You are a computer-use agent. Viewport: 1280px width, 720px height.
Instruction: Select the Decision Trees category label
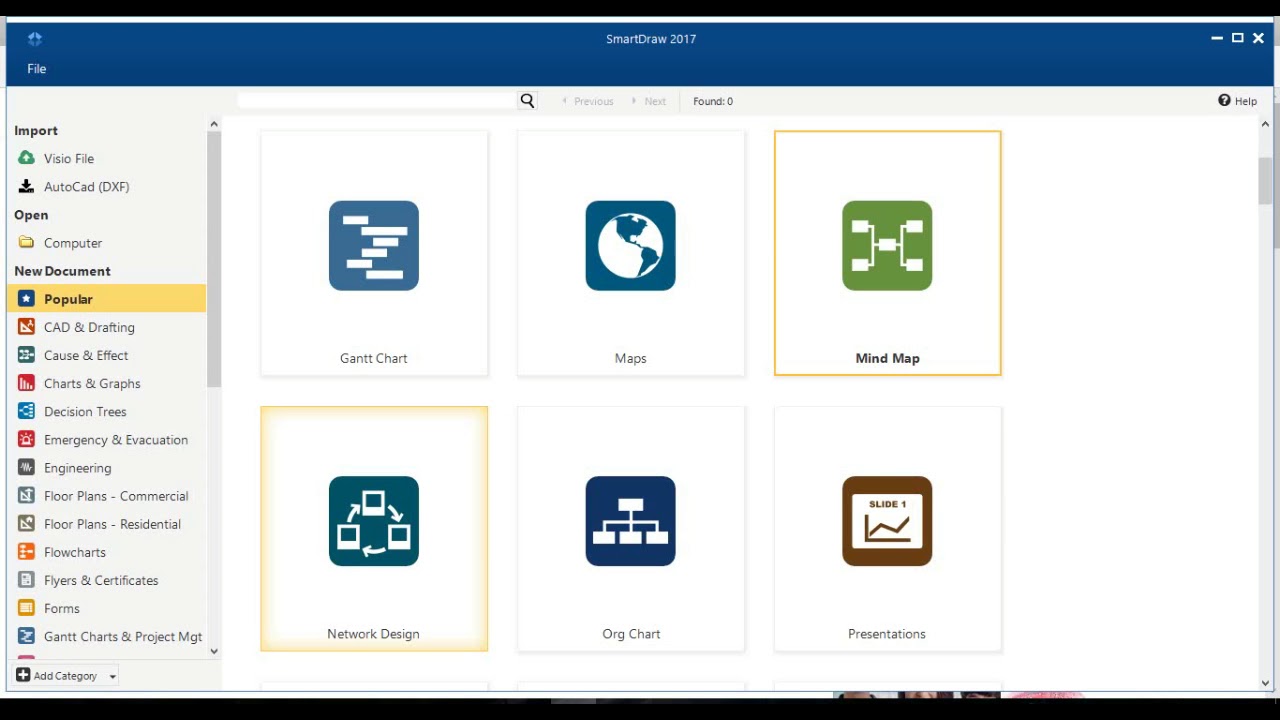85,412
